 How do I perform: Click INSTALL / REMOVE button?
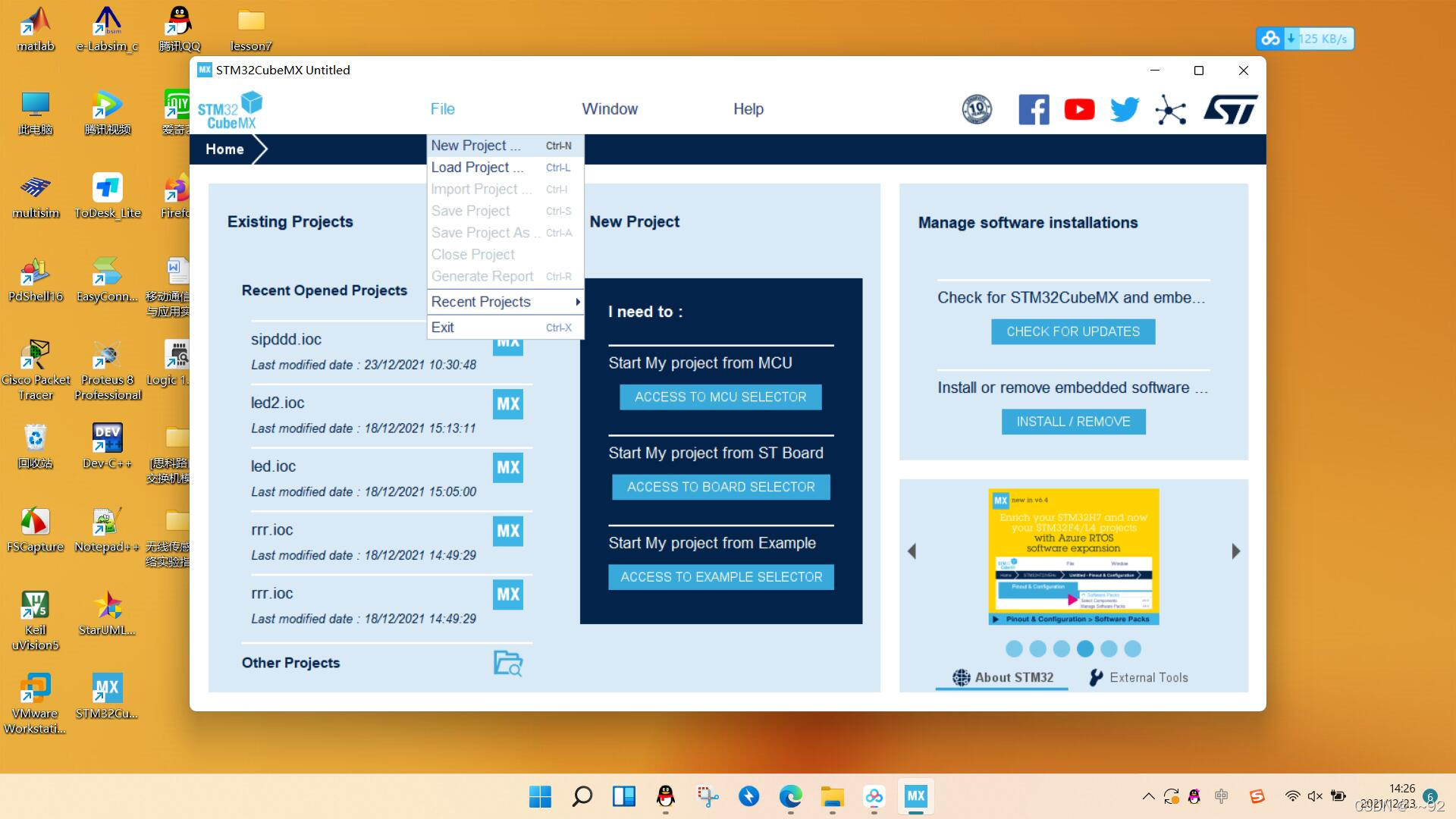[x=1073, y=422]
